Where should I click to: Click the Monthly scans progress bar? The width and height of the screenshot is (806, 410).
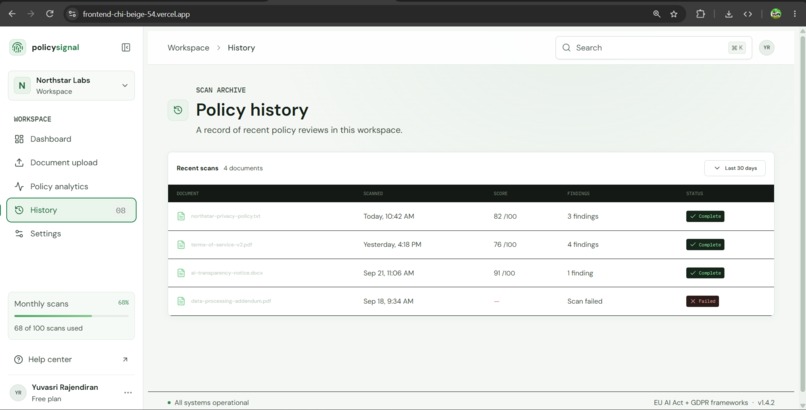coord(71,316)
